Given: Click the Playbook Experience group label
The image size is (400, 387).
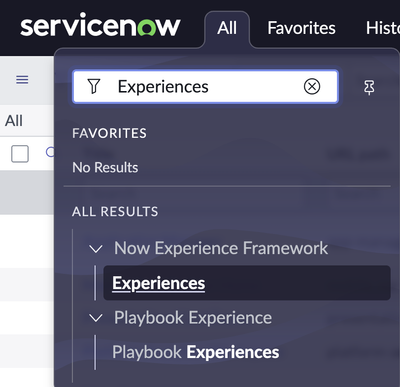Looking at the screenshot, I should pyautogui.click(x=193, y=318).
